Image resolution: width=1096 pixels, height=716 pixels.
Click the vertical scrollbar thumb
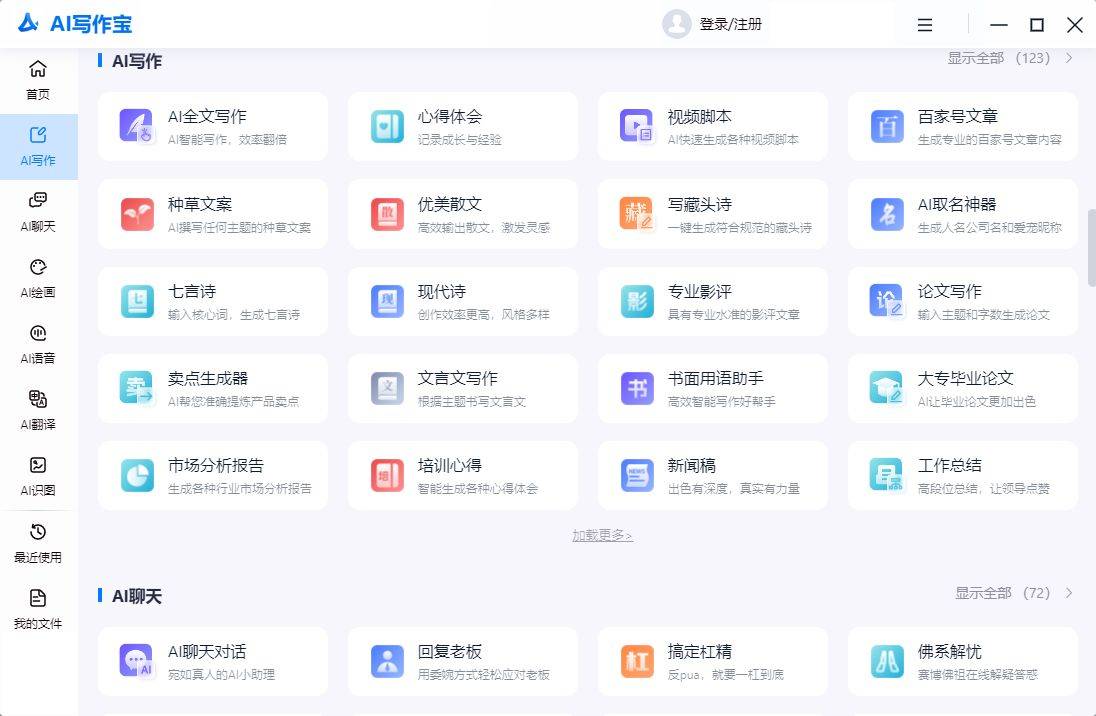[x=1091, y=247]
